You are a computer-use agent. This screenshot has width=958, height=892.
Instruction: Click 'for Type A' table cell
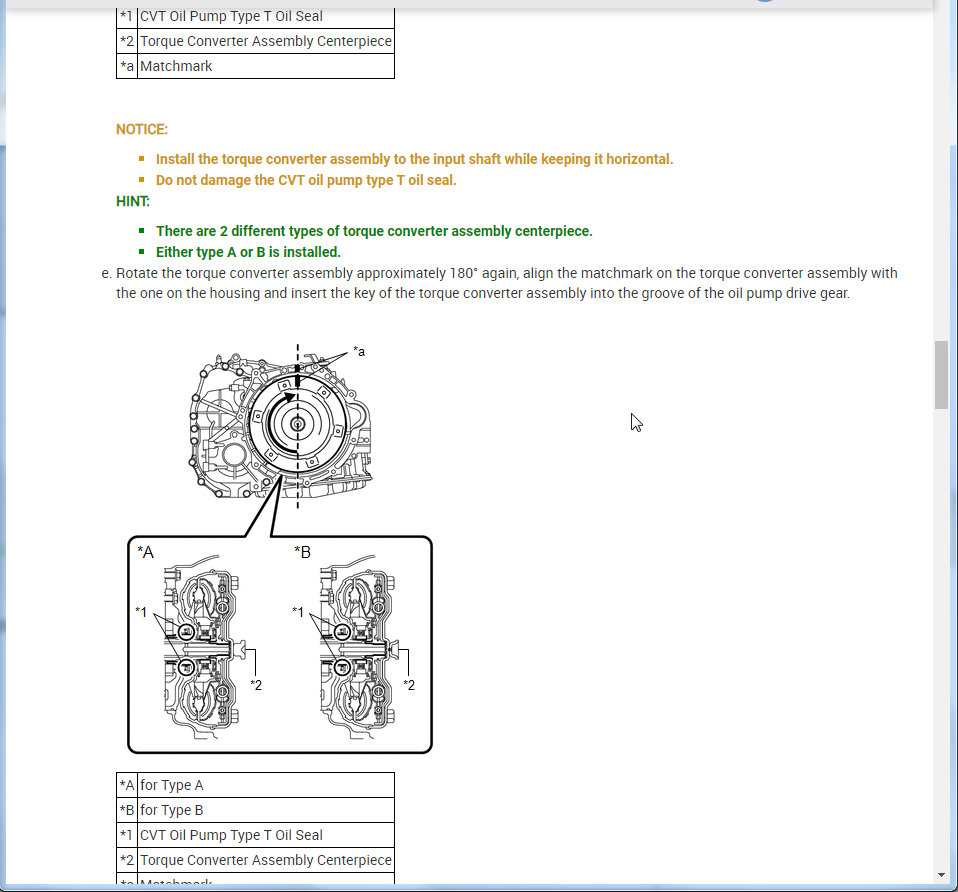(x=266, y=785)
